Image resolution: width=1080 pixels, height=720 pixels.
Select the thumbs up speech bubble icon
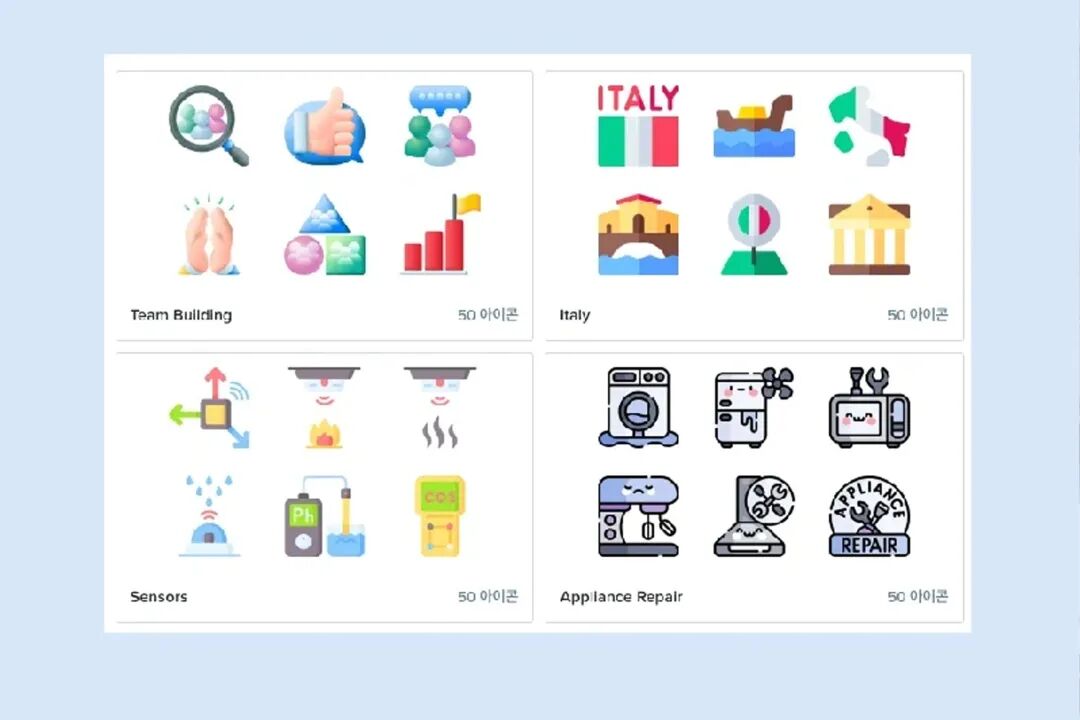tap(324, 125)
